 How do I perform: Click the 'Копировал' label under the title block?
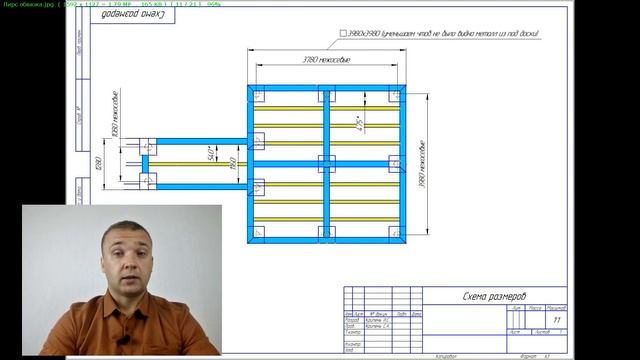(446, 357)
